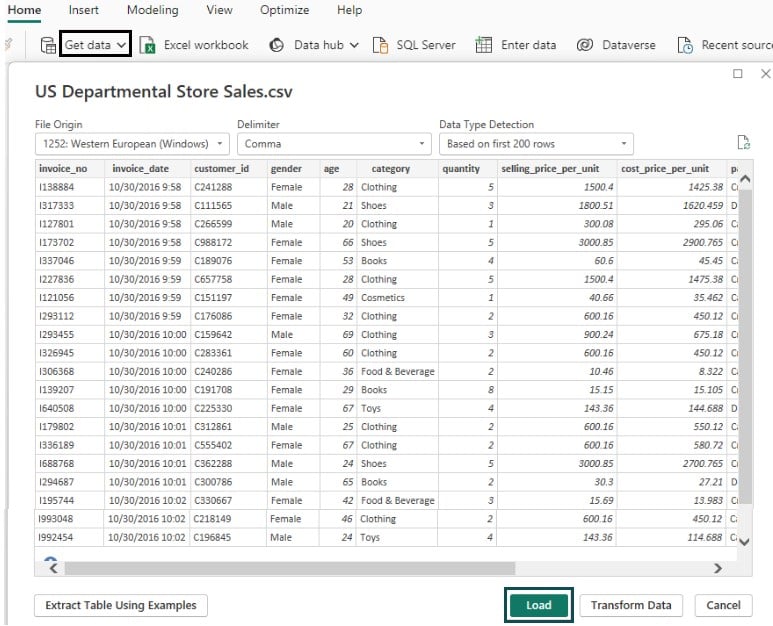Expand the Data hub dropdown arrow
Viewport: 773px width, 626px height.
pos(354,45)
